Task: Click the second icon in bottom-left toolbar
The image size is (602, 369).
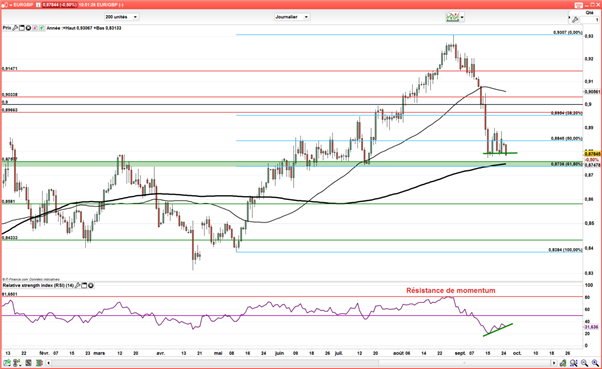Action: (17, 362)
